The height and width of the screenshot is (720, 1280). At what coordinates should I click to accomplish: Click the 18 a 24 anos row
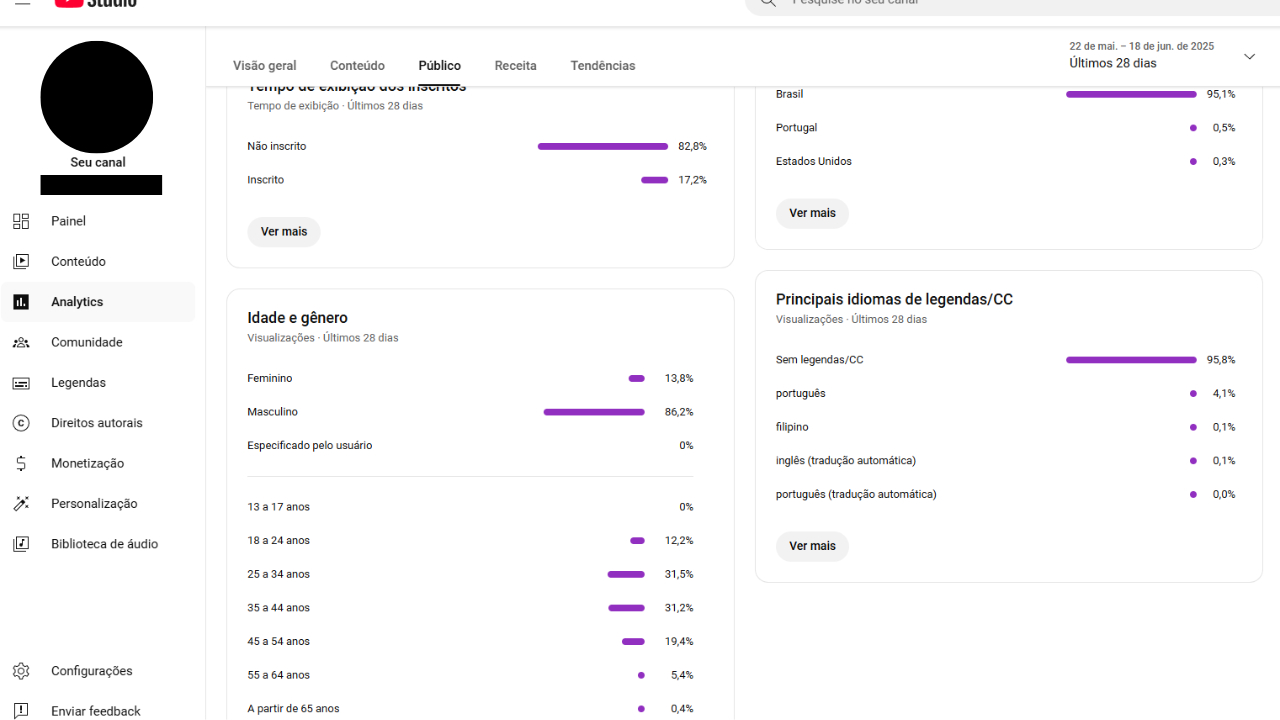point(470,541)
